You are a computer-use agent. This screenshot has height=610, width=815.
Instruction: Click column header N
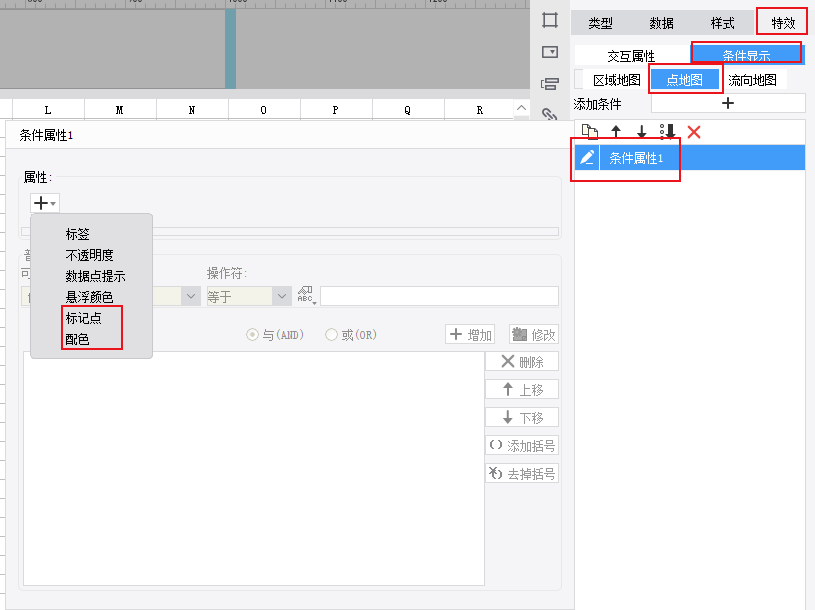[192, 110]
